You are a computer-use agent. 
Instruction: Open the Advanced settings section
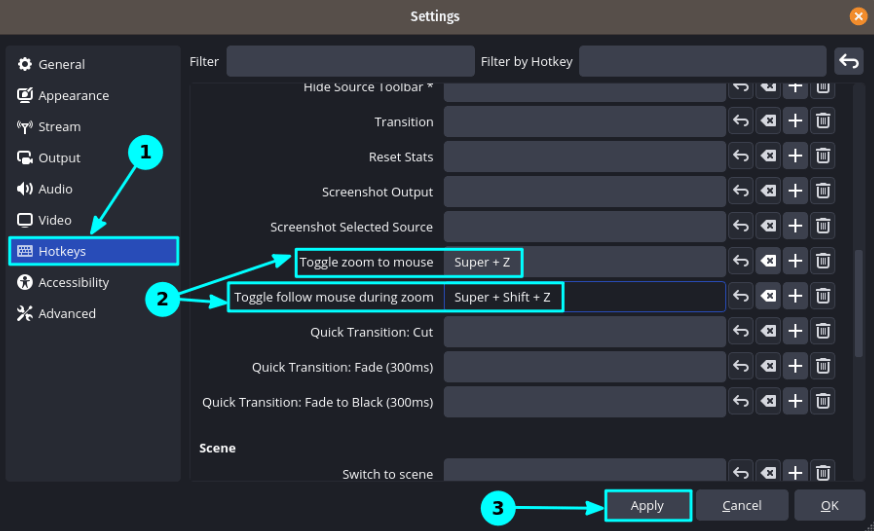93,314
